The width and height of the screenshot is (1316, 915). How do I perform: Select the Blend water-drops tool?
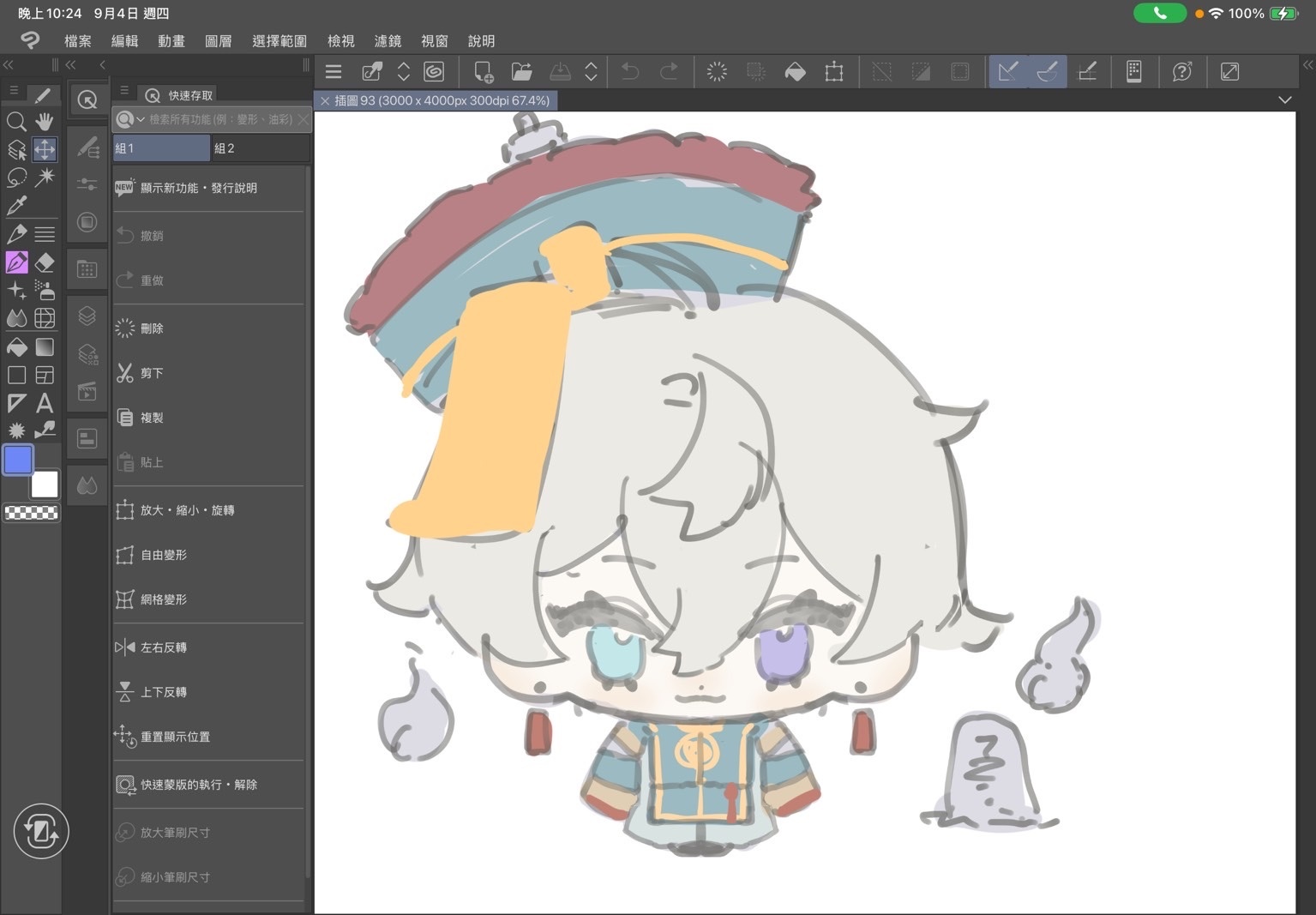coord(16,318)
